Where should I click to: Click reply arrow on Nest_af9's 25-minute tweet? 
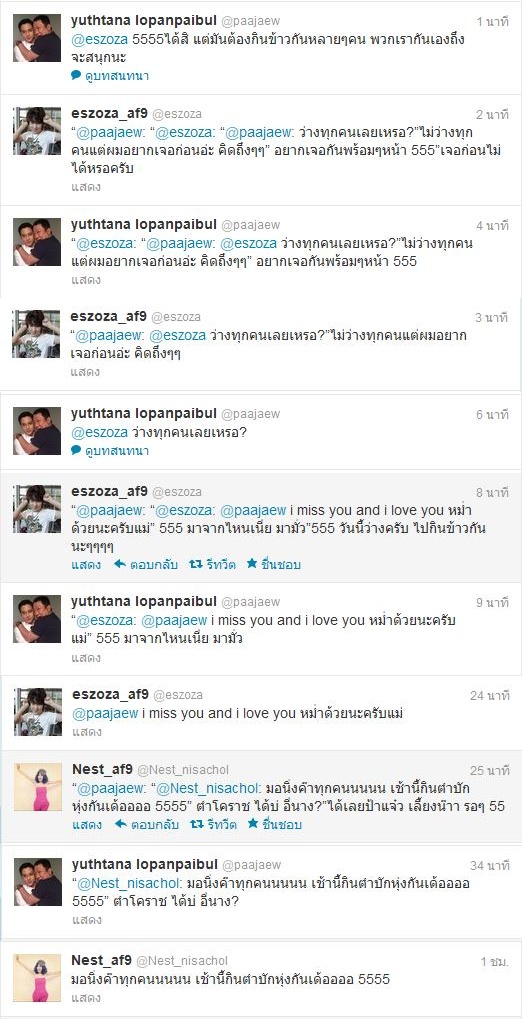(x=120, y=824)
